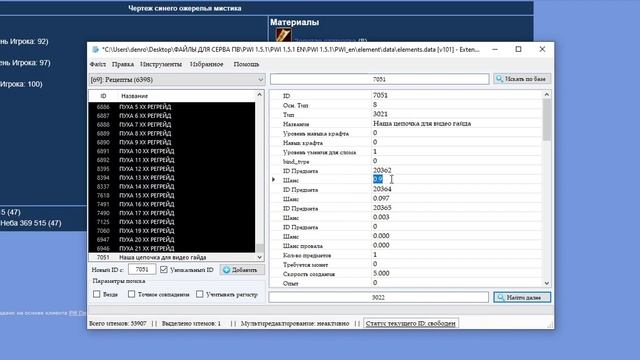
Task: Enable Учитывать регистр checkbox
Action: pyautogui.click(x=200, y=294)
